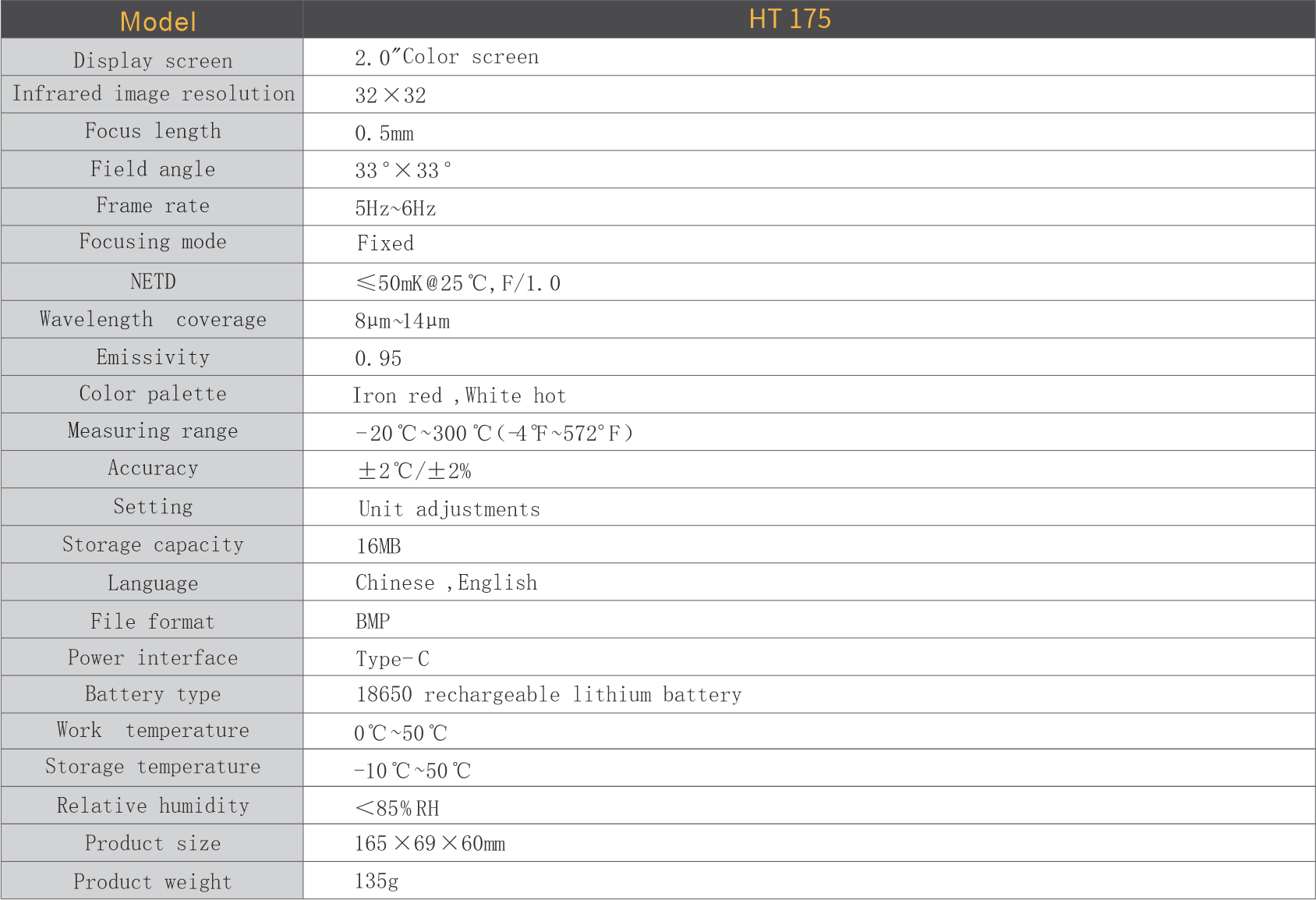Select the Chinese, English language value
The image size is (1316, 900).
(446, 583)
